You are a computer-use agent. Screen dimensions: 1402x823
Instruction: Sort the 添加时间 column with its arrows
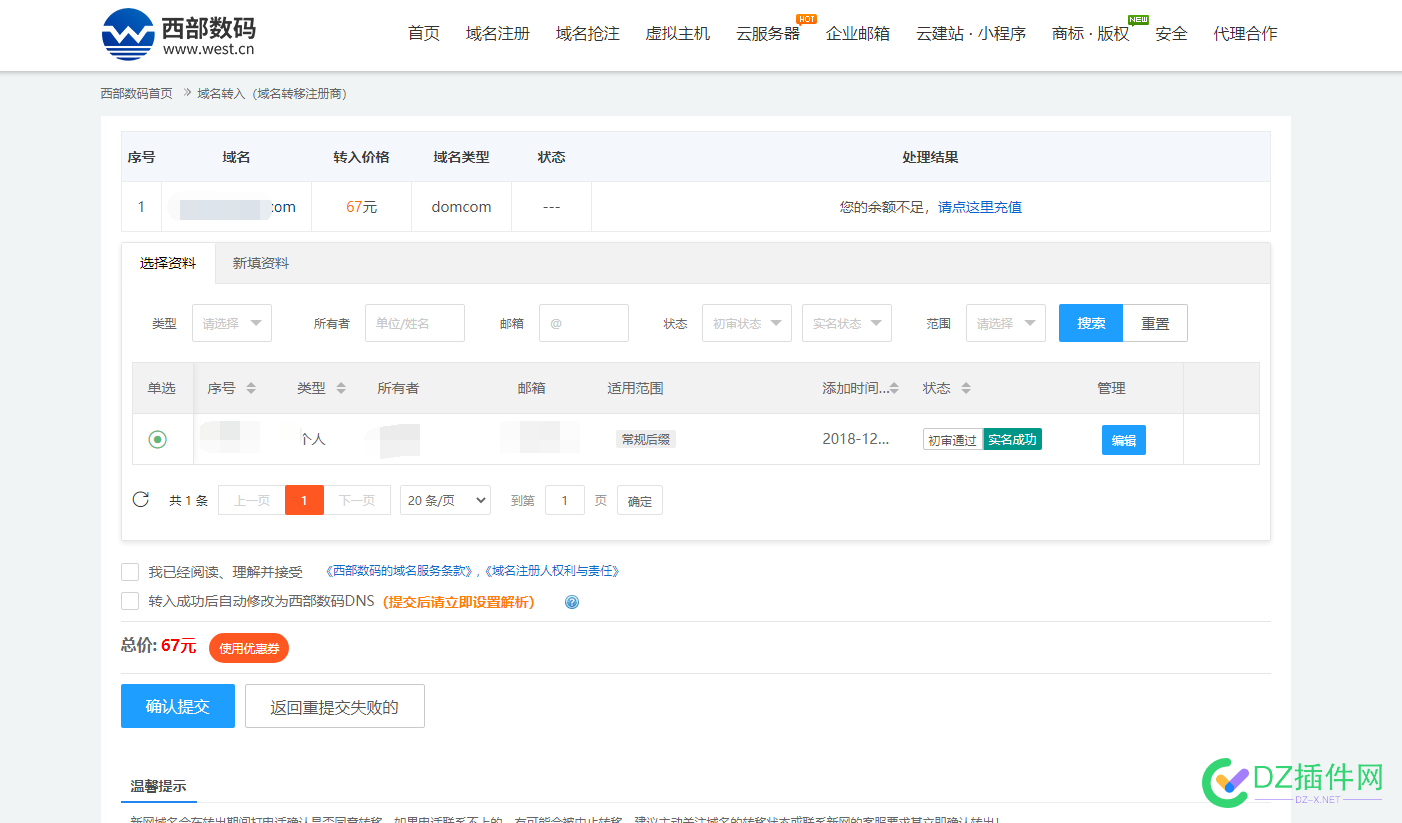click(894, 388)
